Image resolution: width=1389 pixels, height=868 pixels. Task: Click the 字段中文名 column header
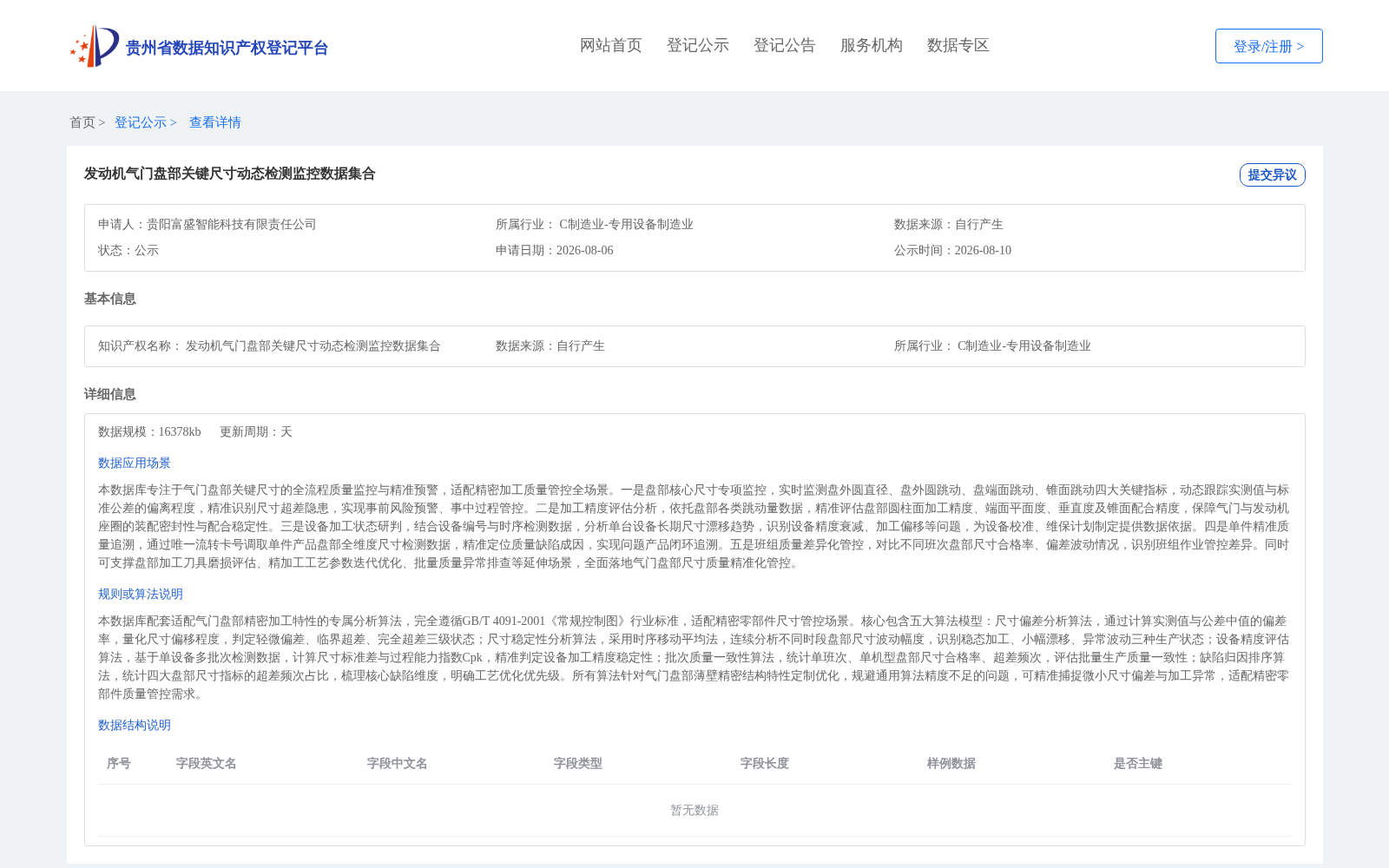[398, 763]
